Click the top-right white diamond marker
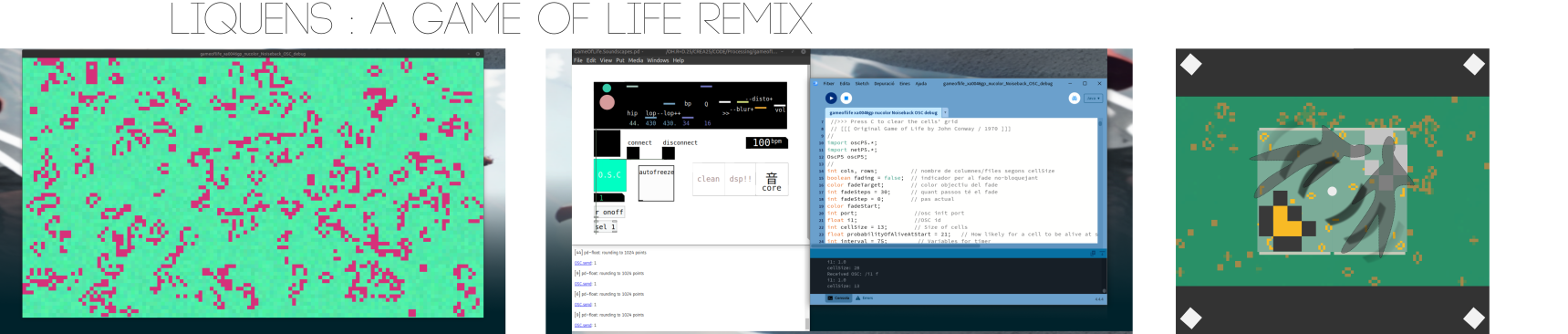This screenshot has height=334, width=1568. (1474, 64)
